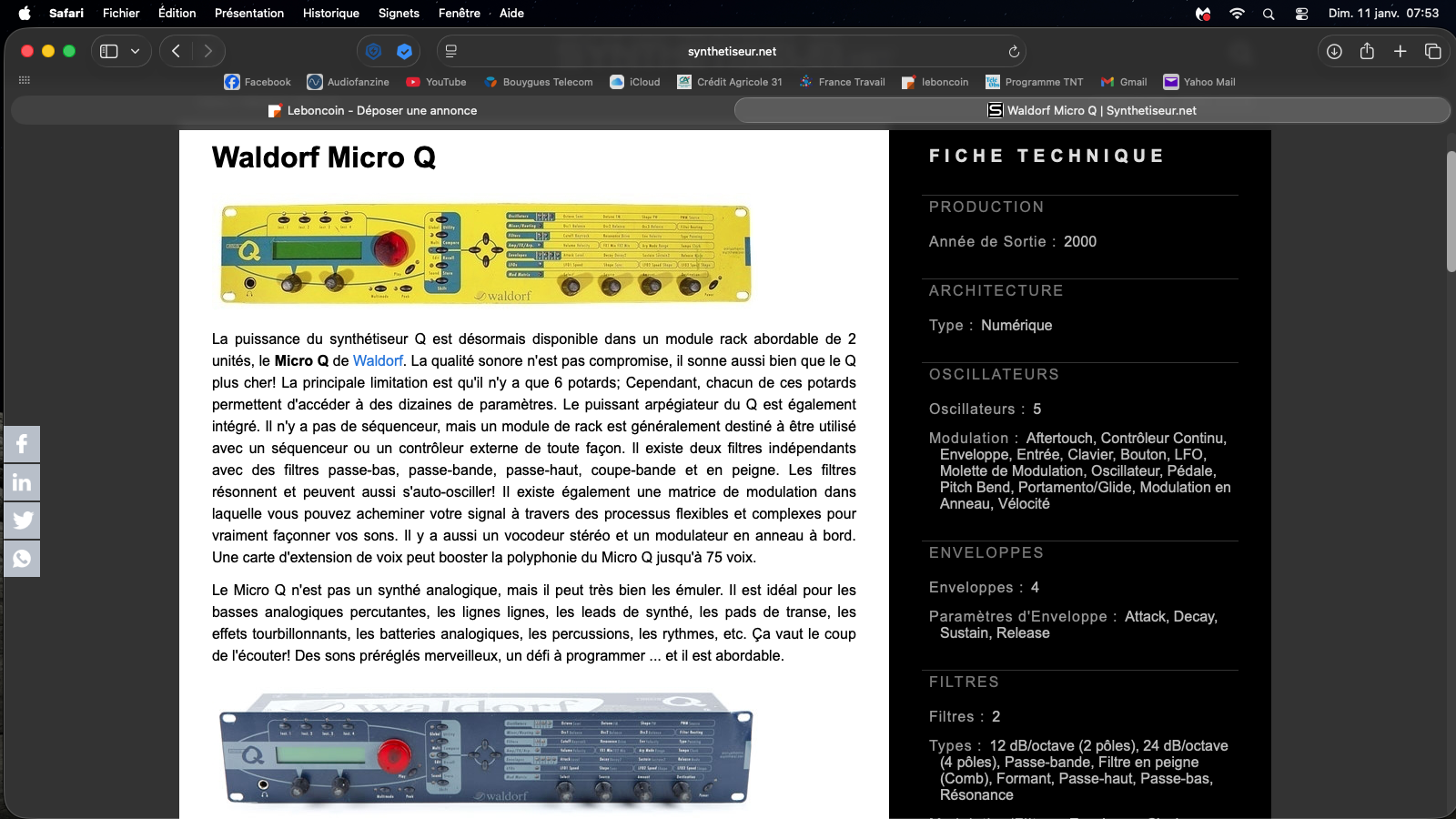
Task: Go back to the previous page
Action: (177, 51)
